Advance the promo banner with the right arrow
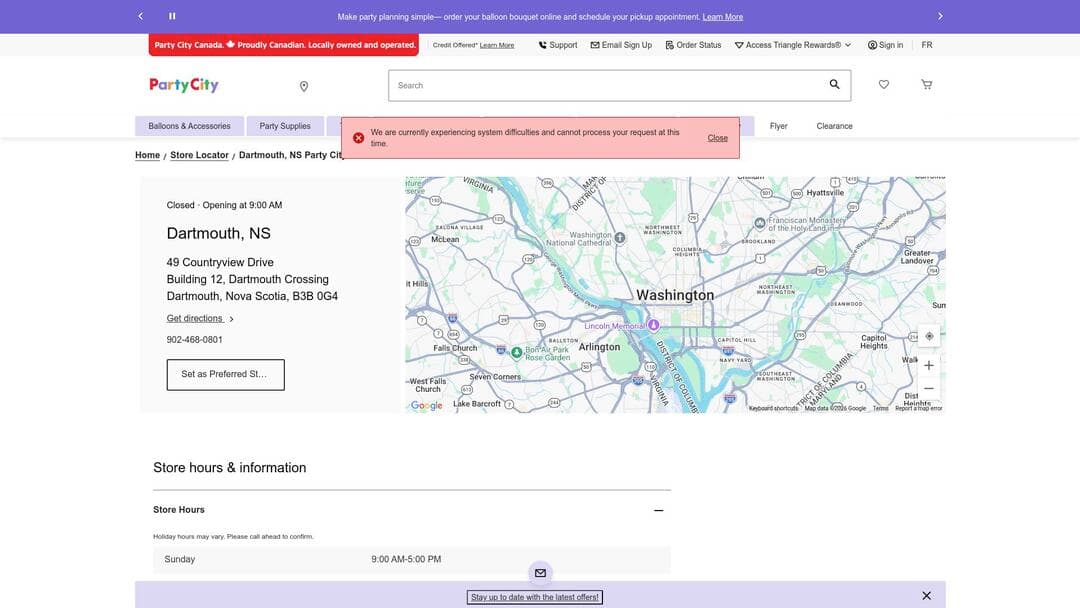 click(938, 14)
